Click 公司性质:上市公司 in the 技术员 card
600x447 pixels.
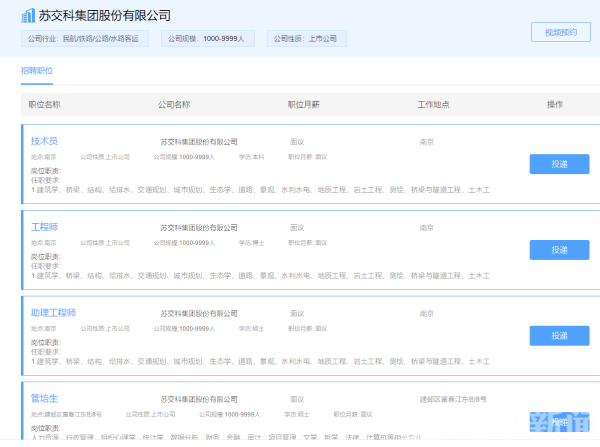click(x=105, y=157)
